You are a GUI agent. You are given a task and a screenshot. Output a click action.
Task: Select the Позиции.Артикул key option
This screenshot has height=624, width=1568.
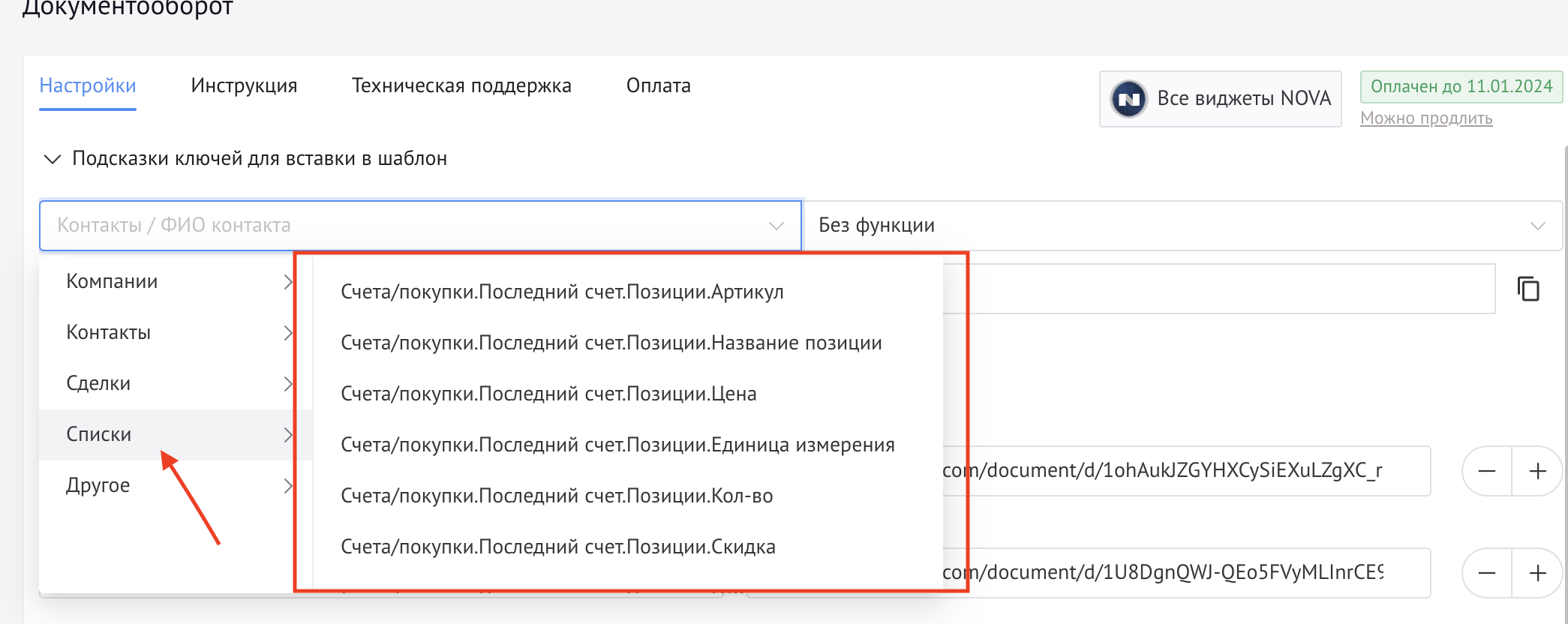click(x=562, y=292)
